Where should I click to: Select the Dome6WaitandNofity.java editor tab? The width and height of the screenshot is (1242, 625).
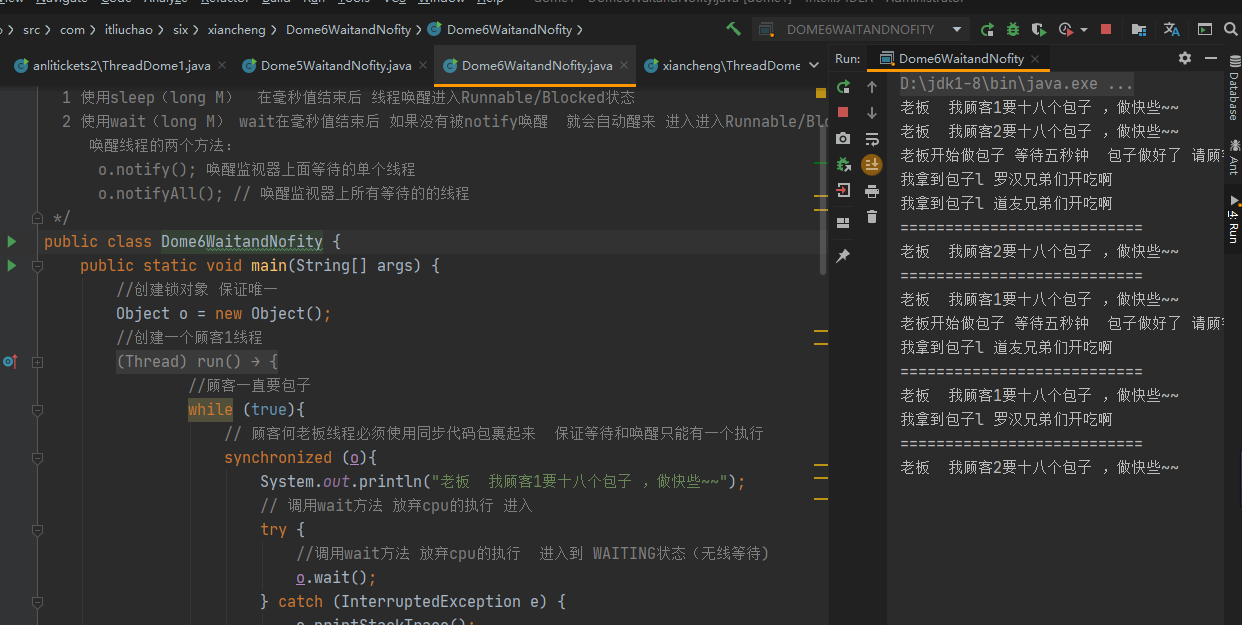click(537, 66)
